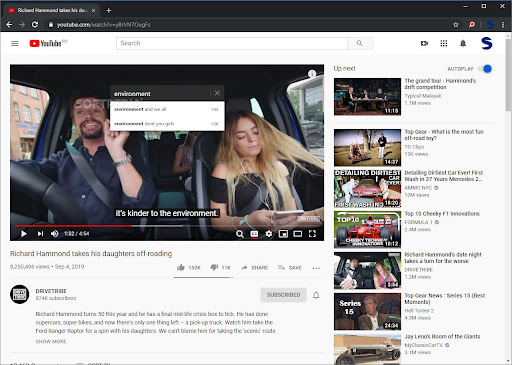Open notifications bell in header
Viewport: 512px width, 365px height.
pos(463,43)
